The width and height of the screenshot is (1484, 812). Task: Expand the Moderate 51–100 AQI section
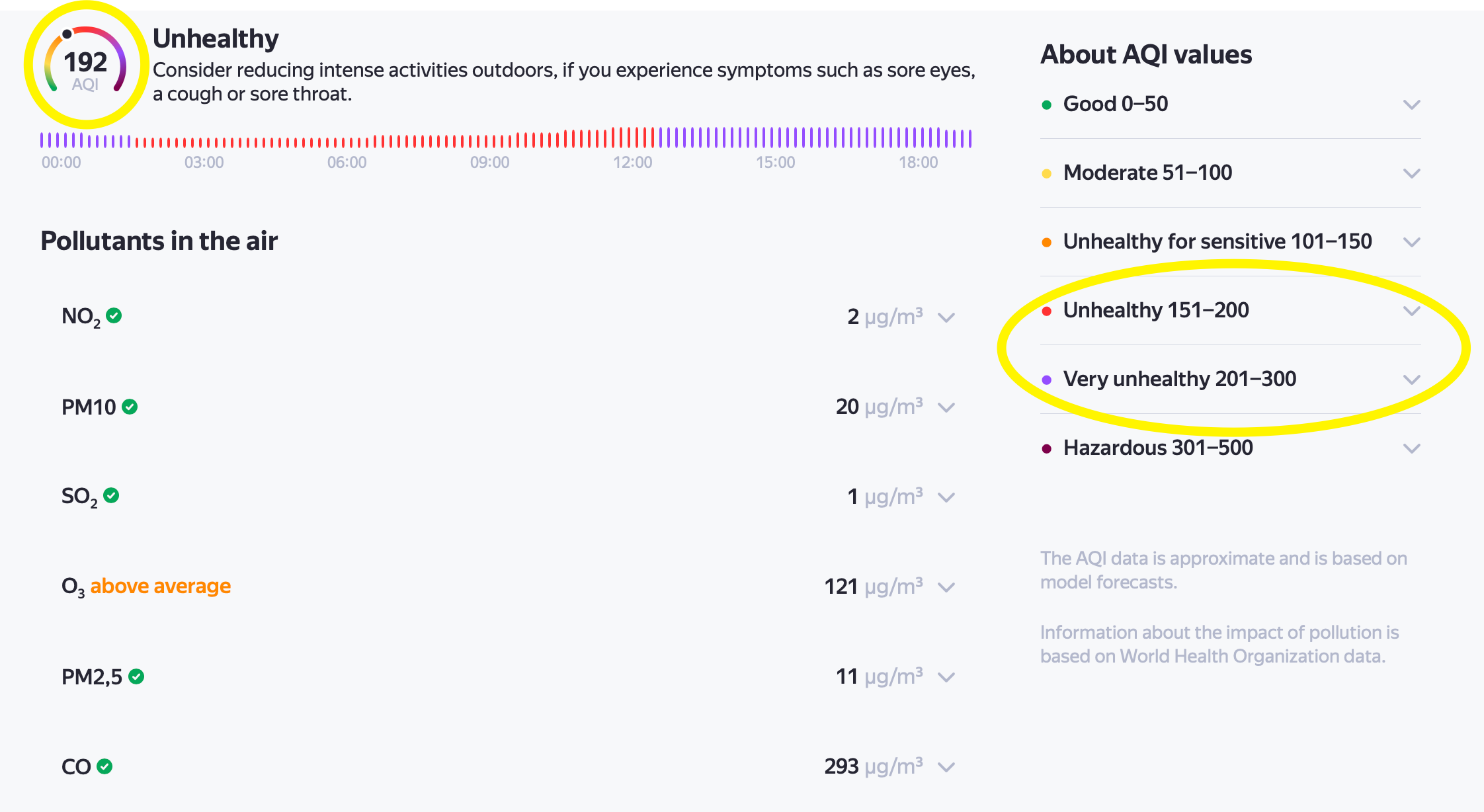tap(1411, 173)
